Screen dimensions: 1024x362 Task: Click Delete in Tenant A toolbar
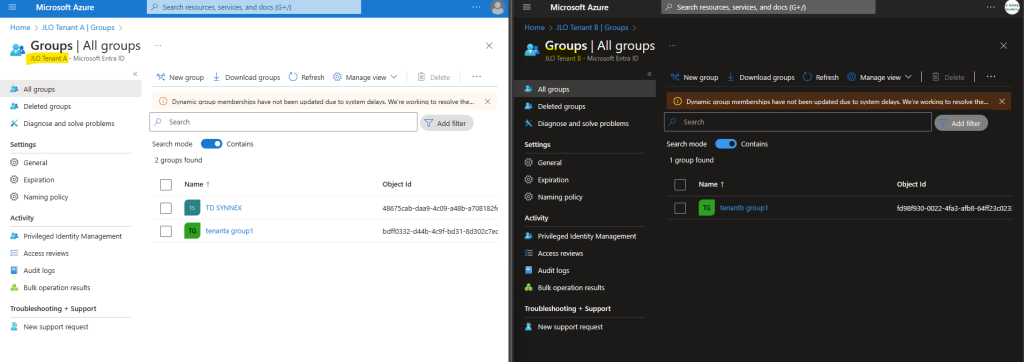[434, 77]
